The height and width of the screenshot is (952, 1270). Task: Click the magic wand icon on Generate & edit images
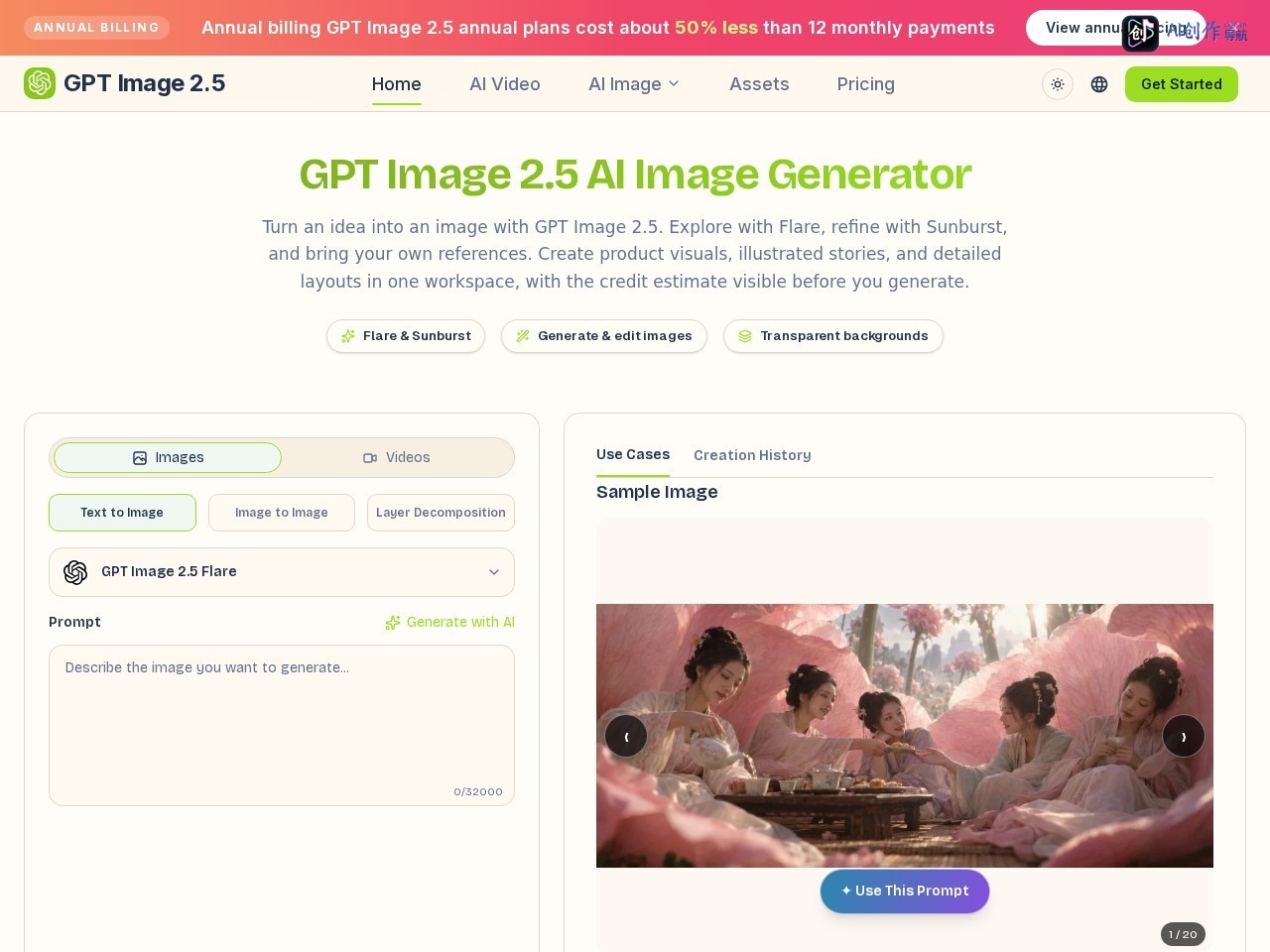pos(523,336)
